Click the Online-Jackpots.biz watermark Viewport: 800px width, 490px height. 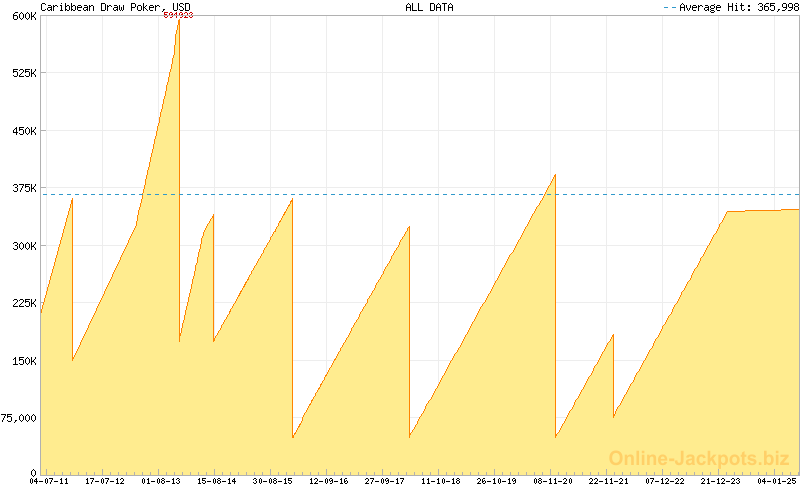coord(699,458)
